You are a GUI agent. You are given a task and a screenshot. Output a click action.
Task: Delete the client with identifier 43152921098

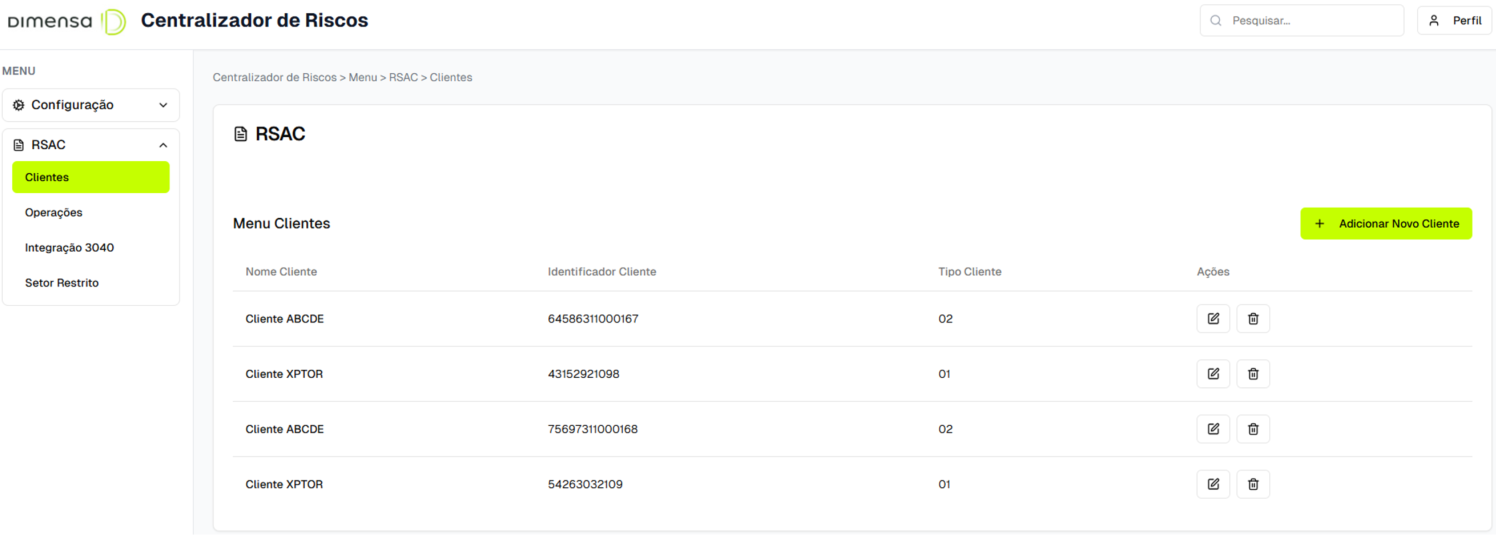click(x=1253, y=374)
